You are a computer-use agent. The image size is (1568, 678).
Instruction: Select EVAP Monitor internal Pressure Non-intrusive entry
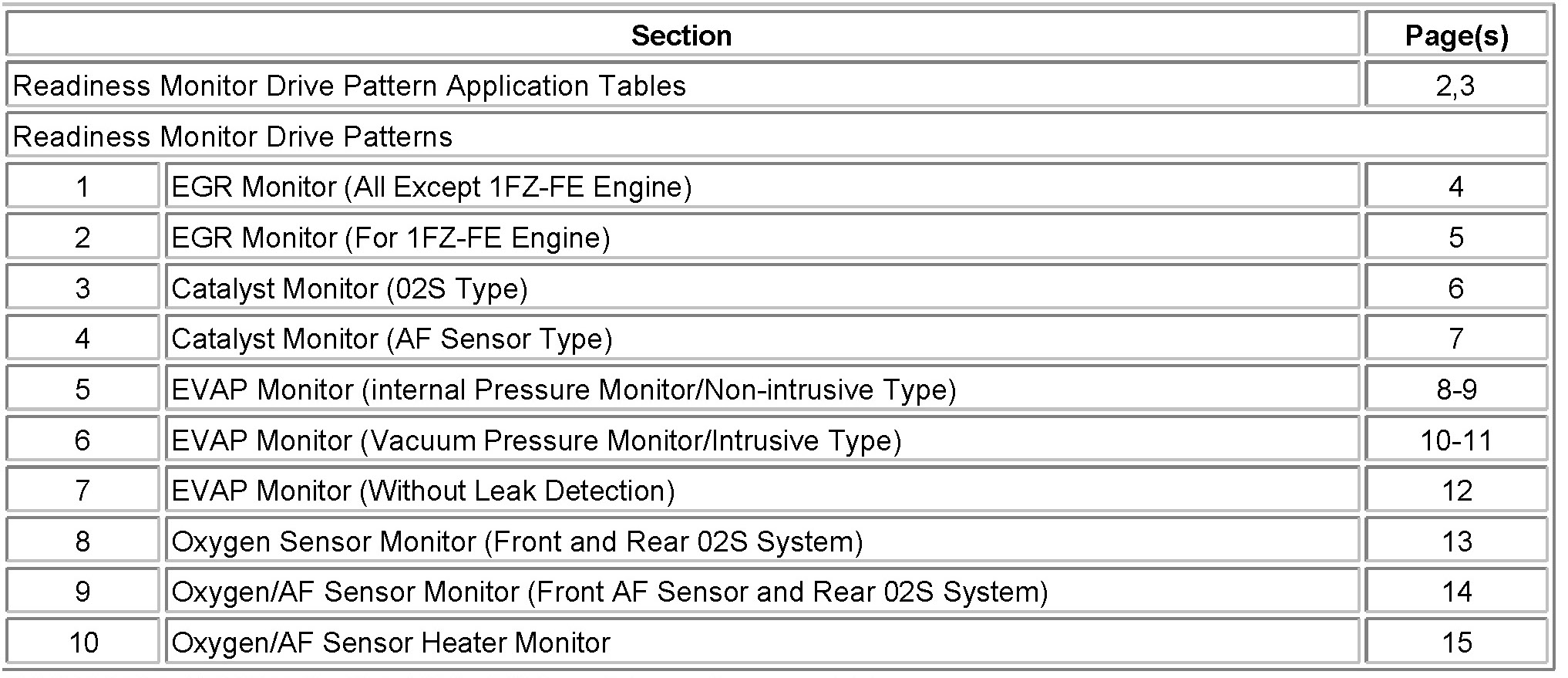[563, 390]
